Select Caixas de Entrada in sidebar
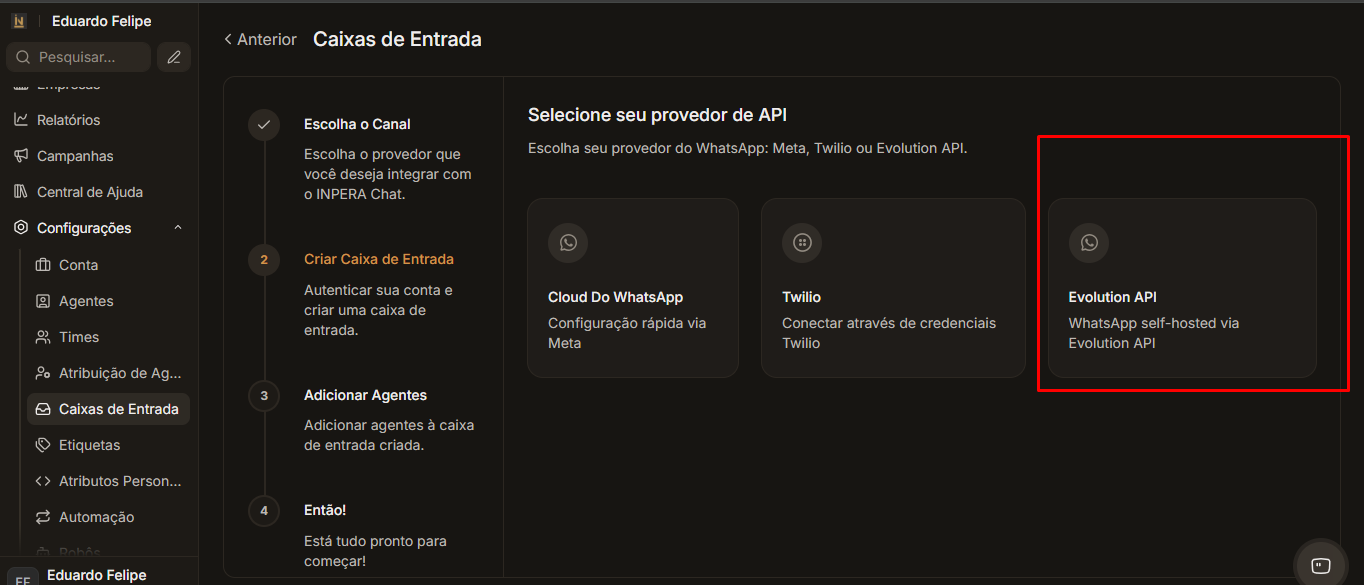The height and width of the screenshot is (585, 1364). pyautogui.click(x=109, y=409)
